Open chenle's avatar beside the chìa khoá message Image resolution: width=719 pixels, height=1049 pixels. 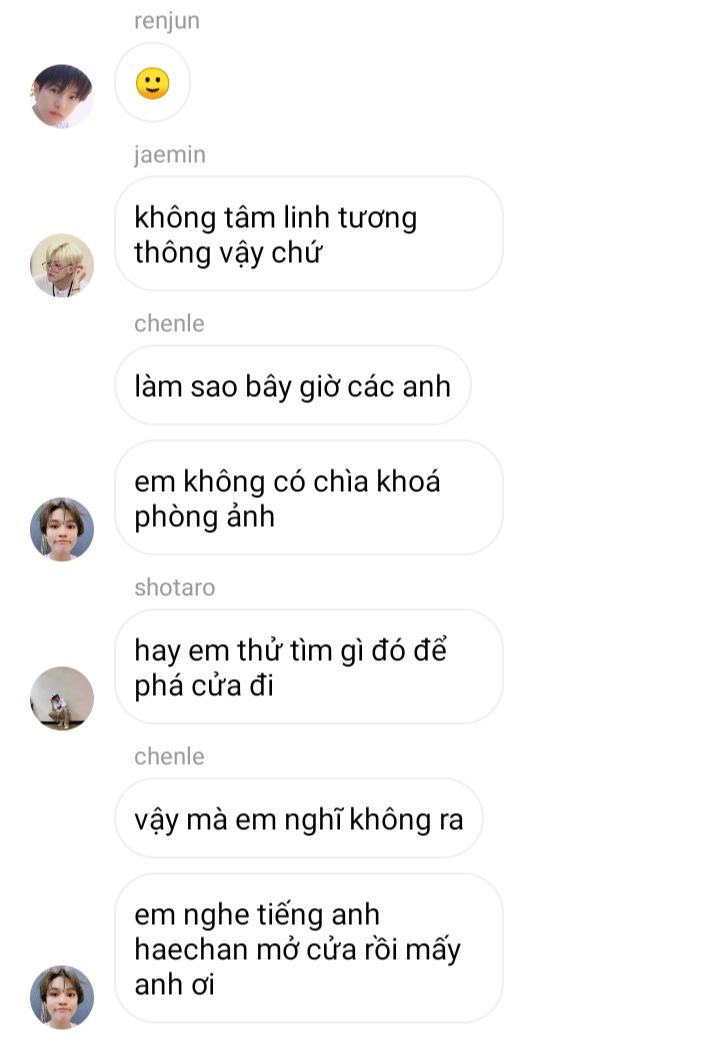pos(62,529)
